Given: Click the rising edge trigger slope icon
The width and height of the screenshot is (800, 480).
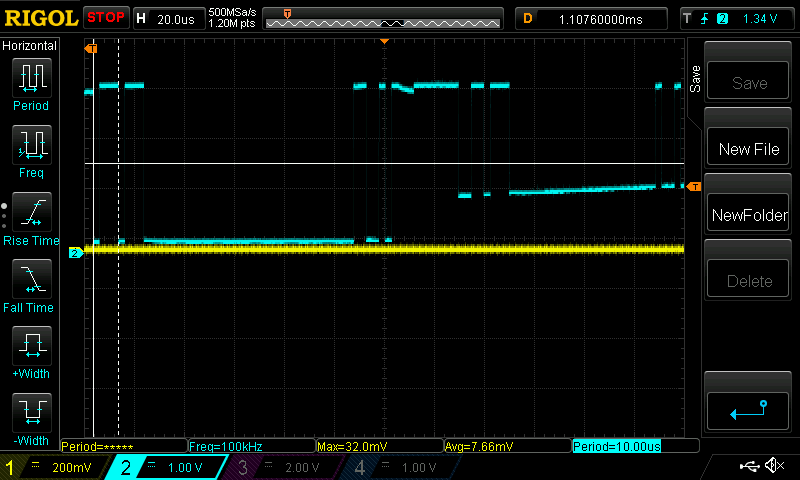Looking at the screenshot, I should point(705,19).
